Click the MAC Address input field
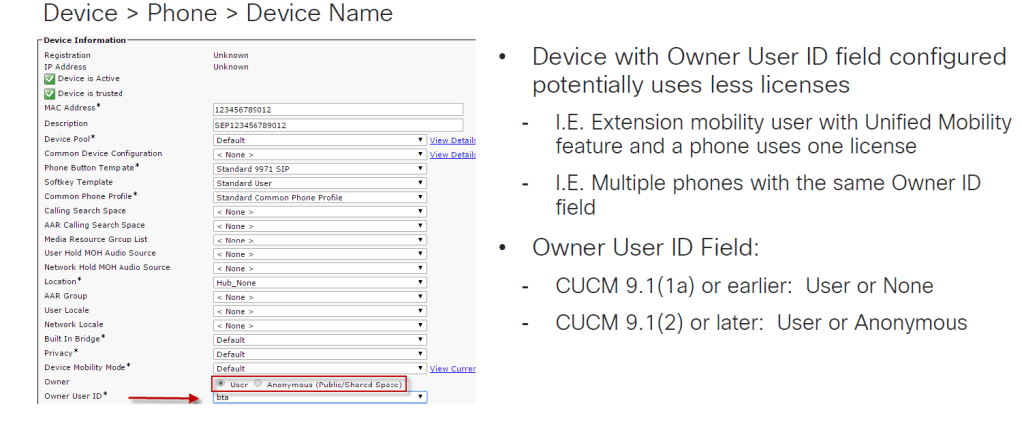The width and height of the screenshot is (1022, 426). 338,110
